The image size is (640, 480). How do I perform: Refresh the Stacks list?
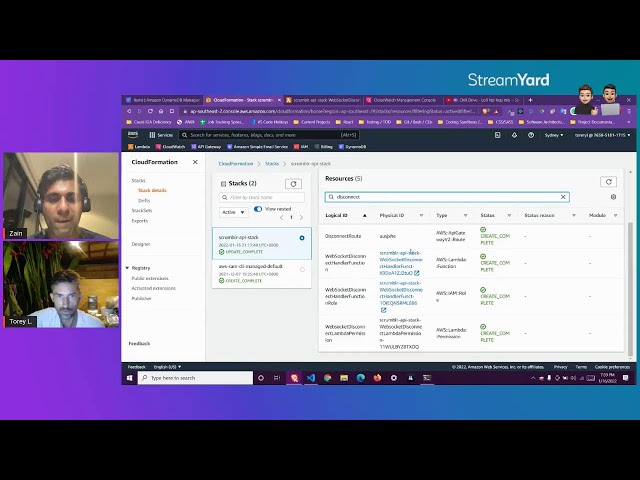[293, 184]
